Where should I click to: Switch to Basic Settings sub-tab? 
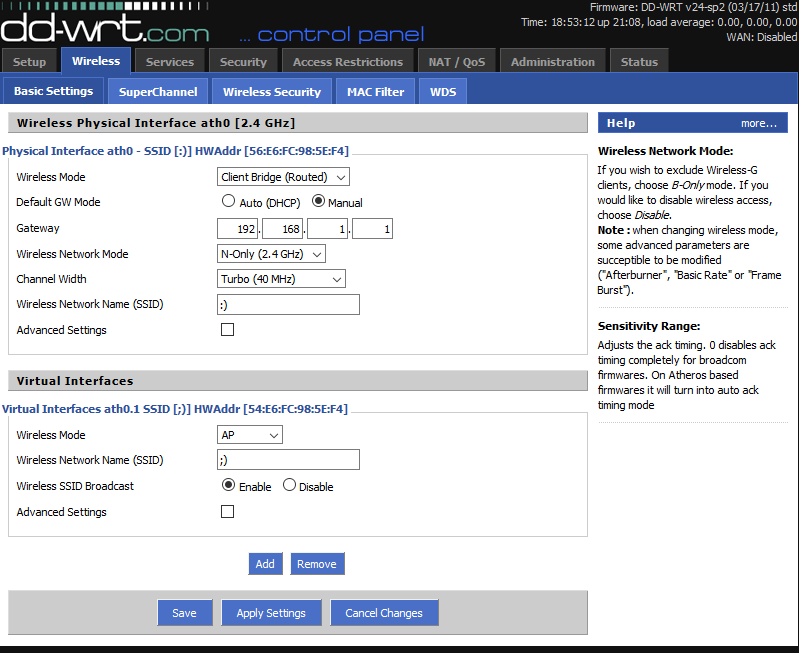click(x=54, y=91)
